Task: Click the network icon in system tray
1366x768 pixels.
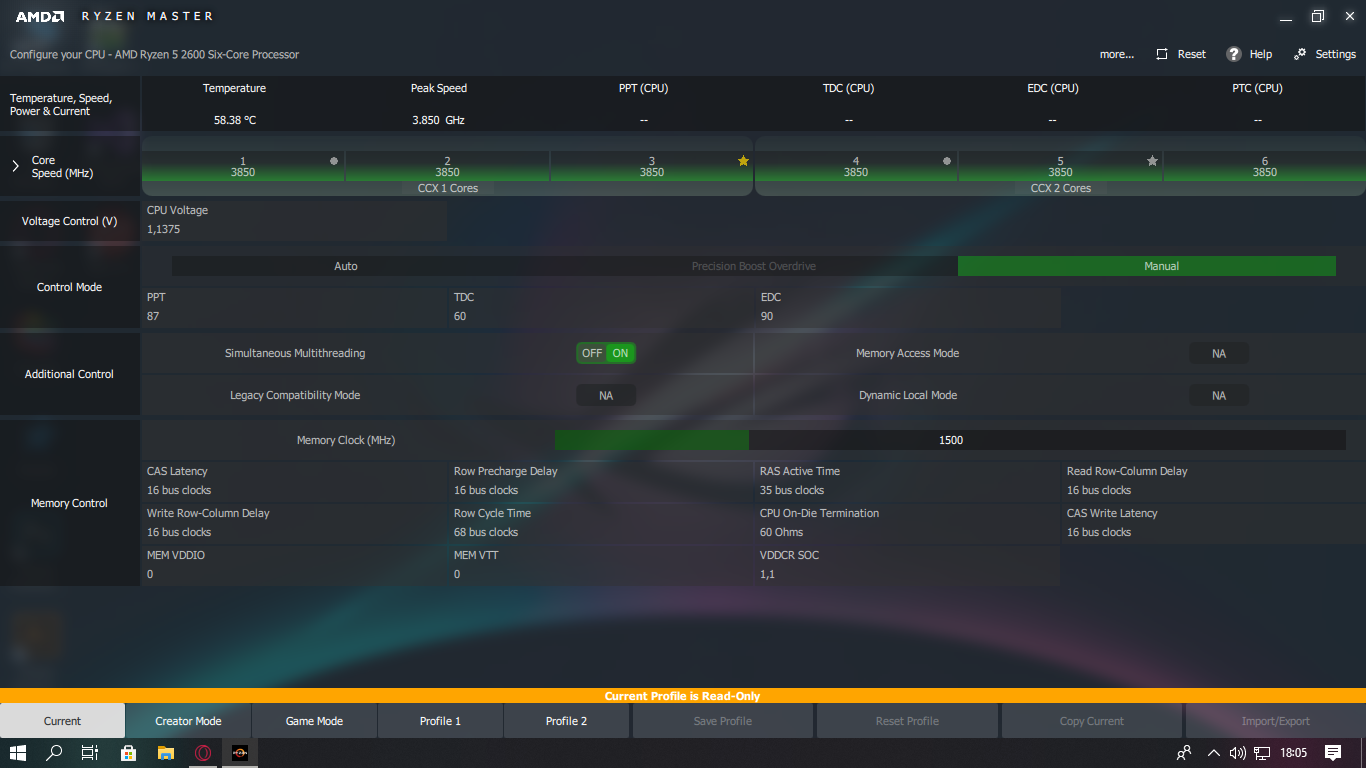Action: click(x=1262, y=753)
